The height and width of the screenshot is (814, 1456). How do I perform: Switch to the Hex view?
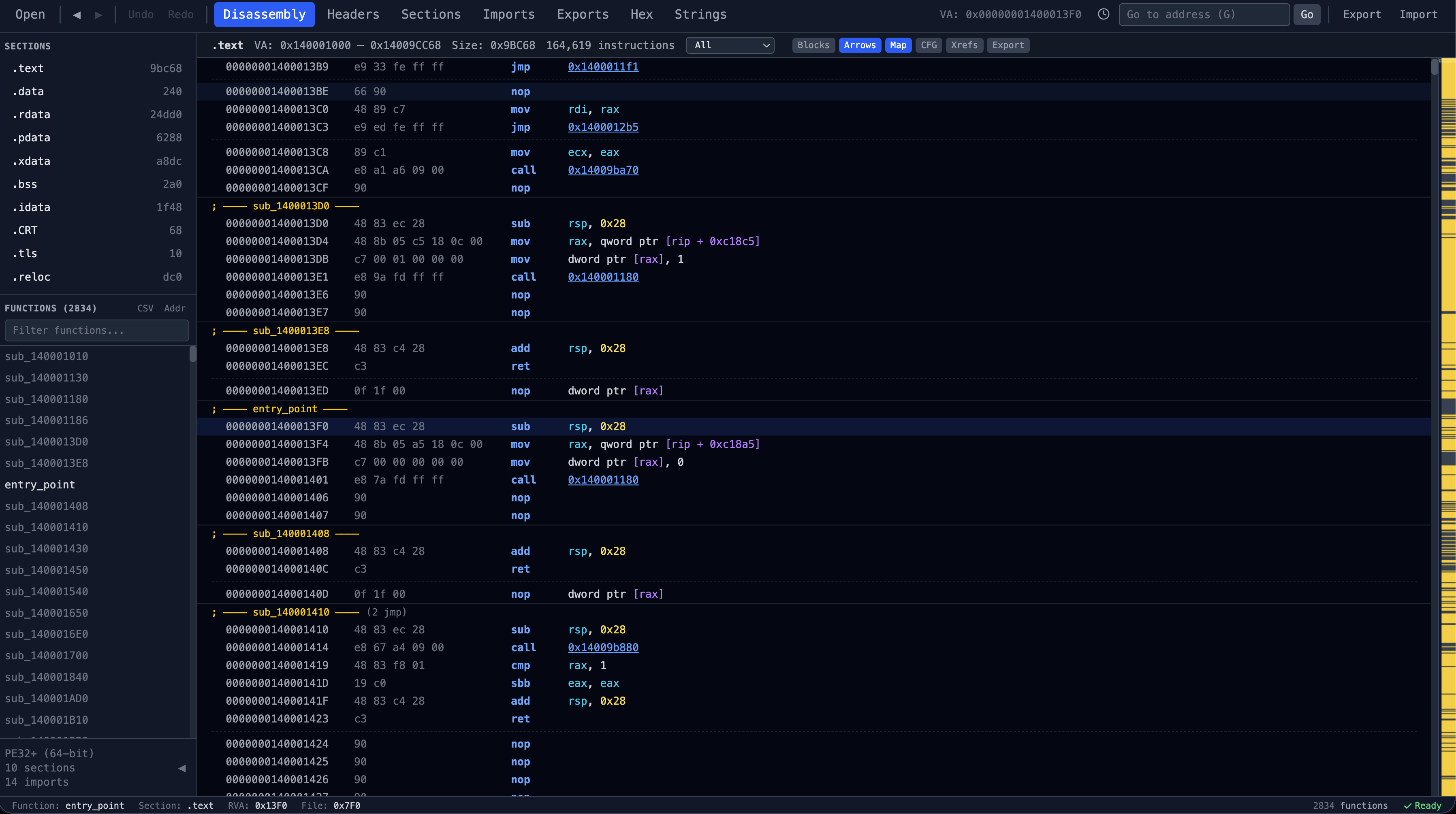pos(642,14)
